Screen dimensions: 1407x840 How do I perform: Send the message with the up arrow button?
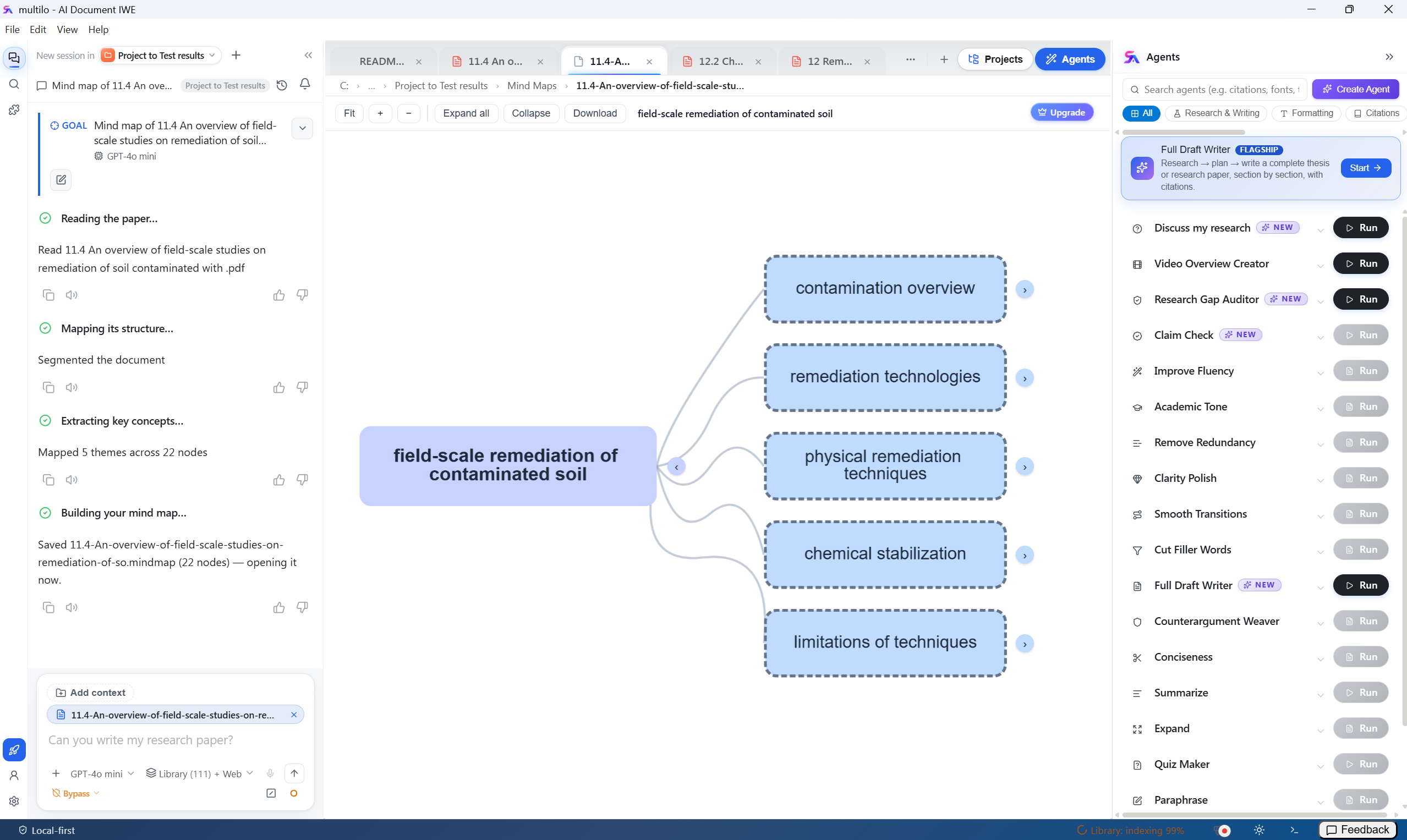click(x=294, y=773)
